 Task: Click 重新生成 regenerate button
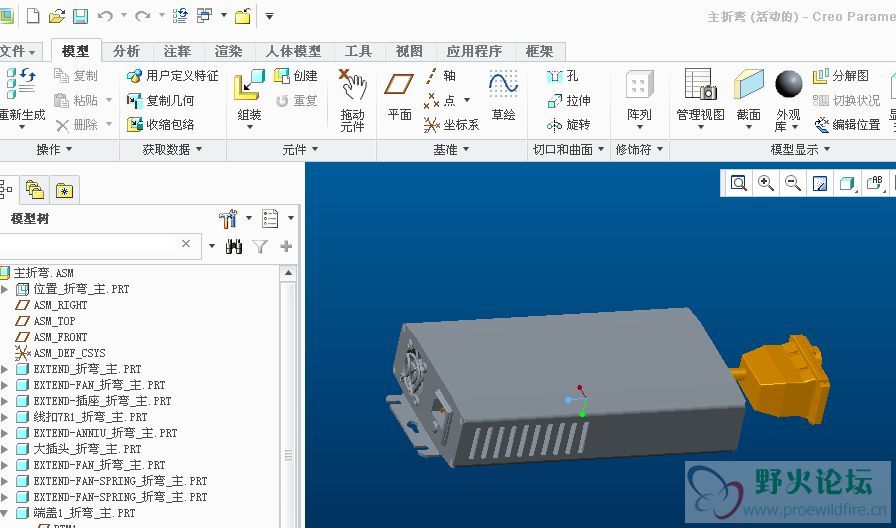tap(22, 96)
